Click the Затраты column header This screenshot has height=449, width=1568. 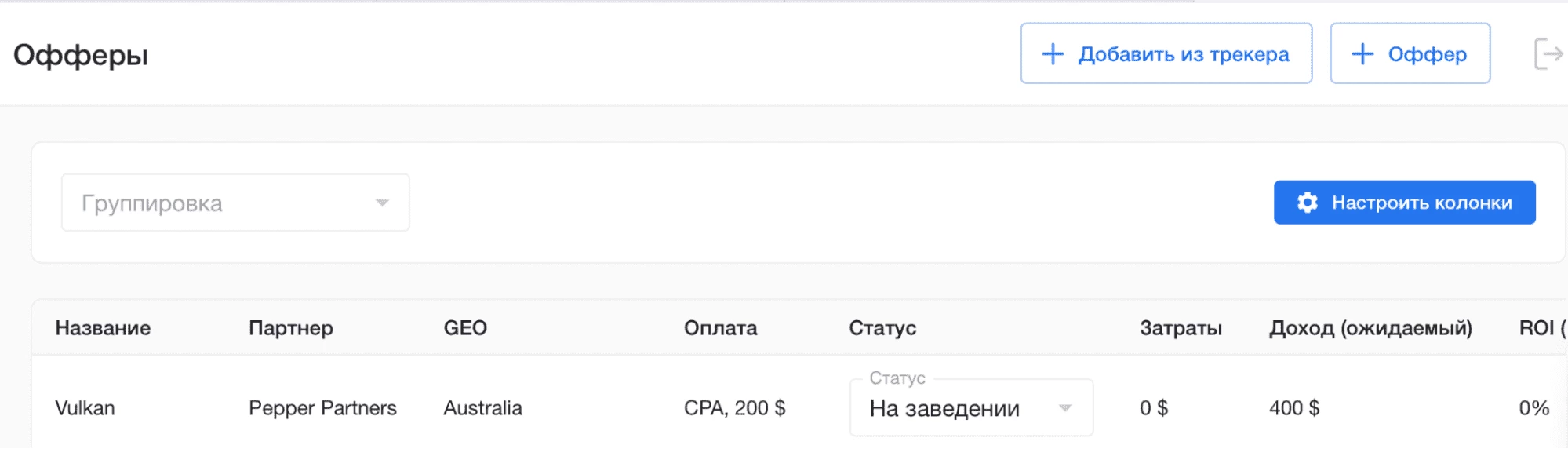click(x=1181, y=328)
